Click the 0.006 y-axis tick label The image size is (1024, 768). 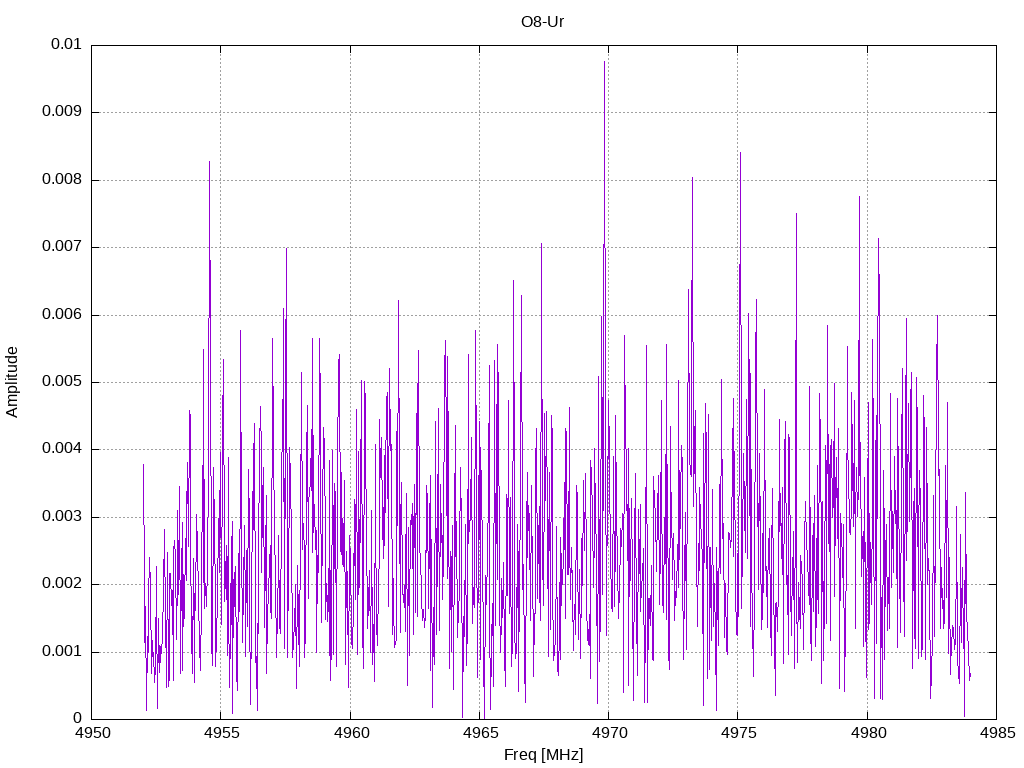point(63,315)
